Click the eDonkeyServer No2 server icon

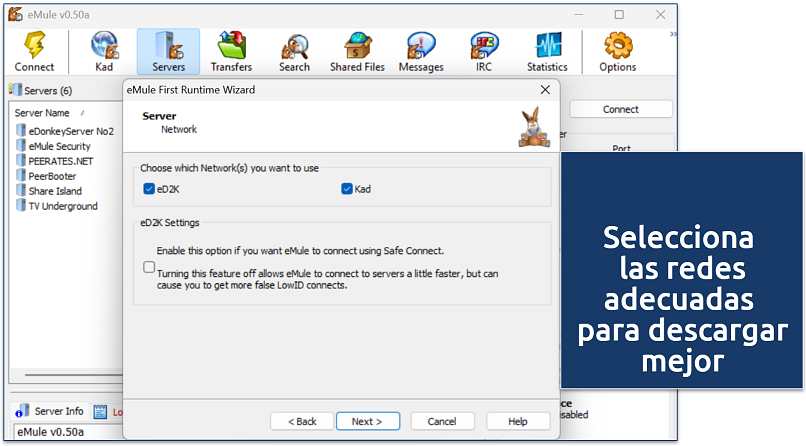pyautogui.click(x=21, y=130)
